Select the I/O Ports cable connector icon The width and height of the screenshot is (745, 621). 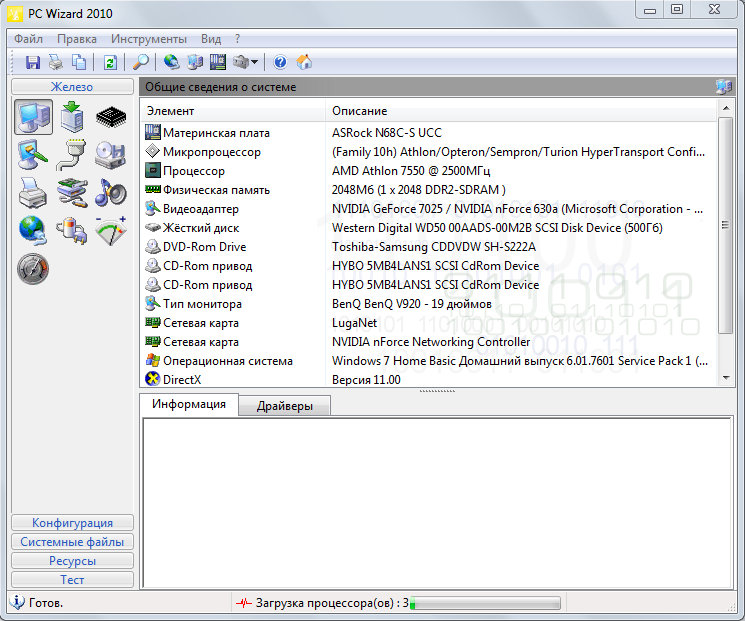pyautogui.click(x=72, y=155)
